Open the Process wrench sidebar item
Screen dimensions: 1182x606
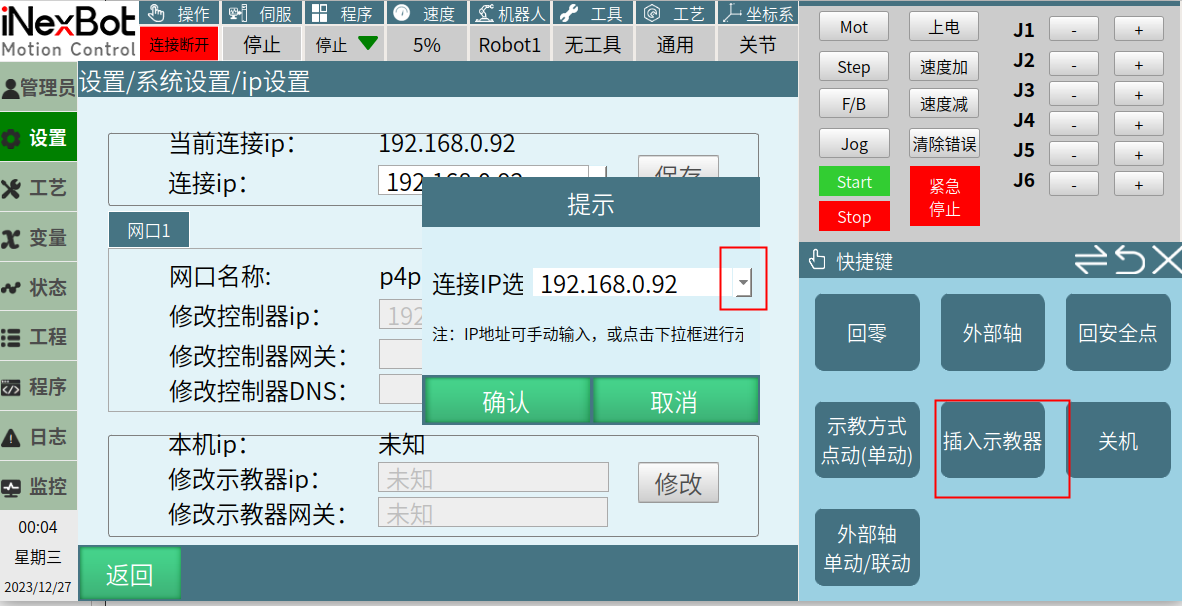pos(38,188)
